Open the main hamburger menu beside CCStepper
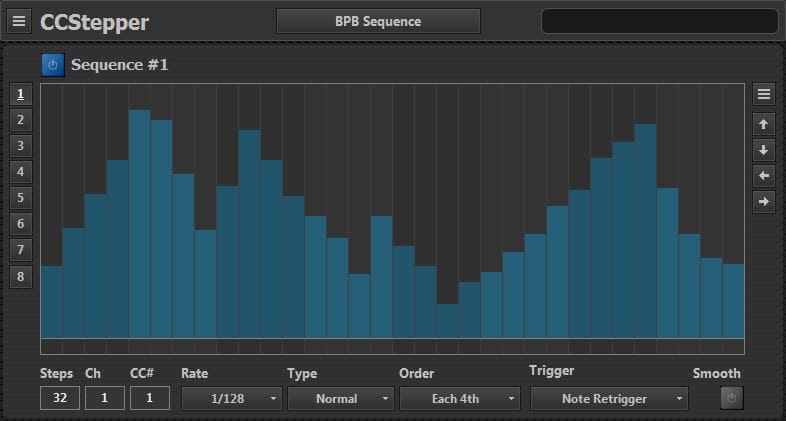Image resolution: width=786 pixels, height=421 pixels. (21, 21)
